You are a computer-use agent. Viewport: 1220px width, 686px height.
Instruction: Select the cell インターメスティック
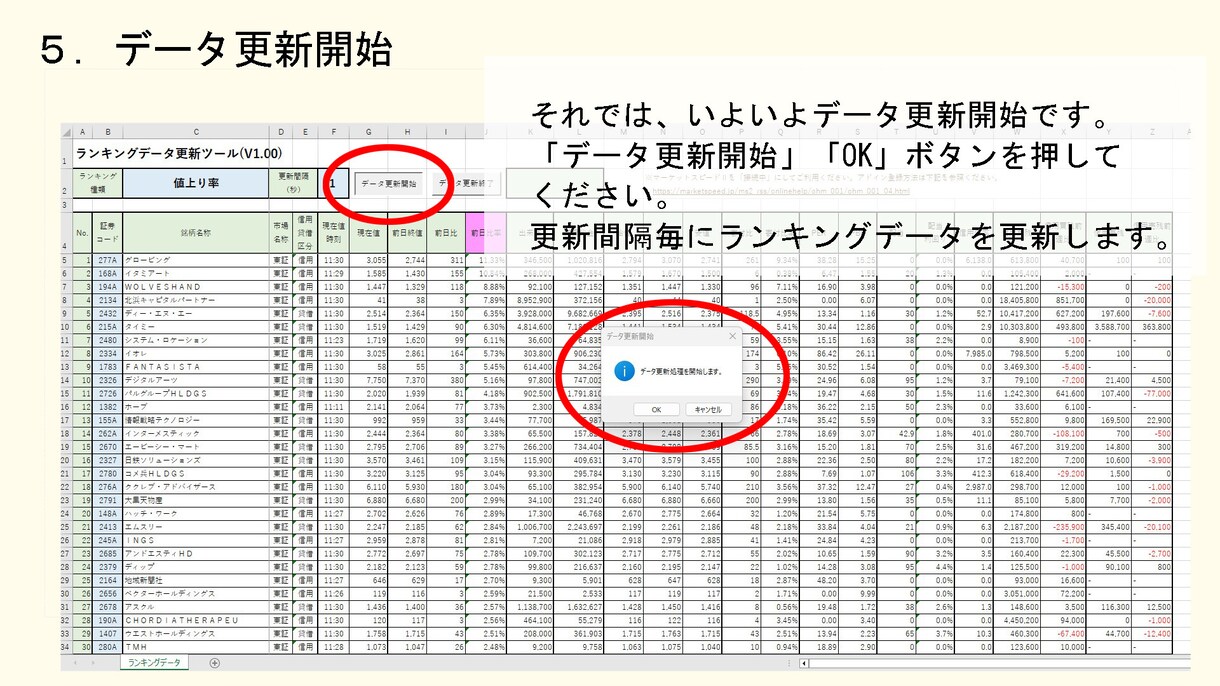(x=196, y=432)
